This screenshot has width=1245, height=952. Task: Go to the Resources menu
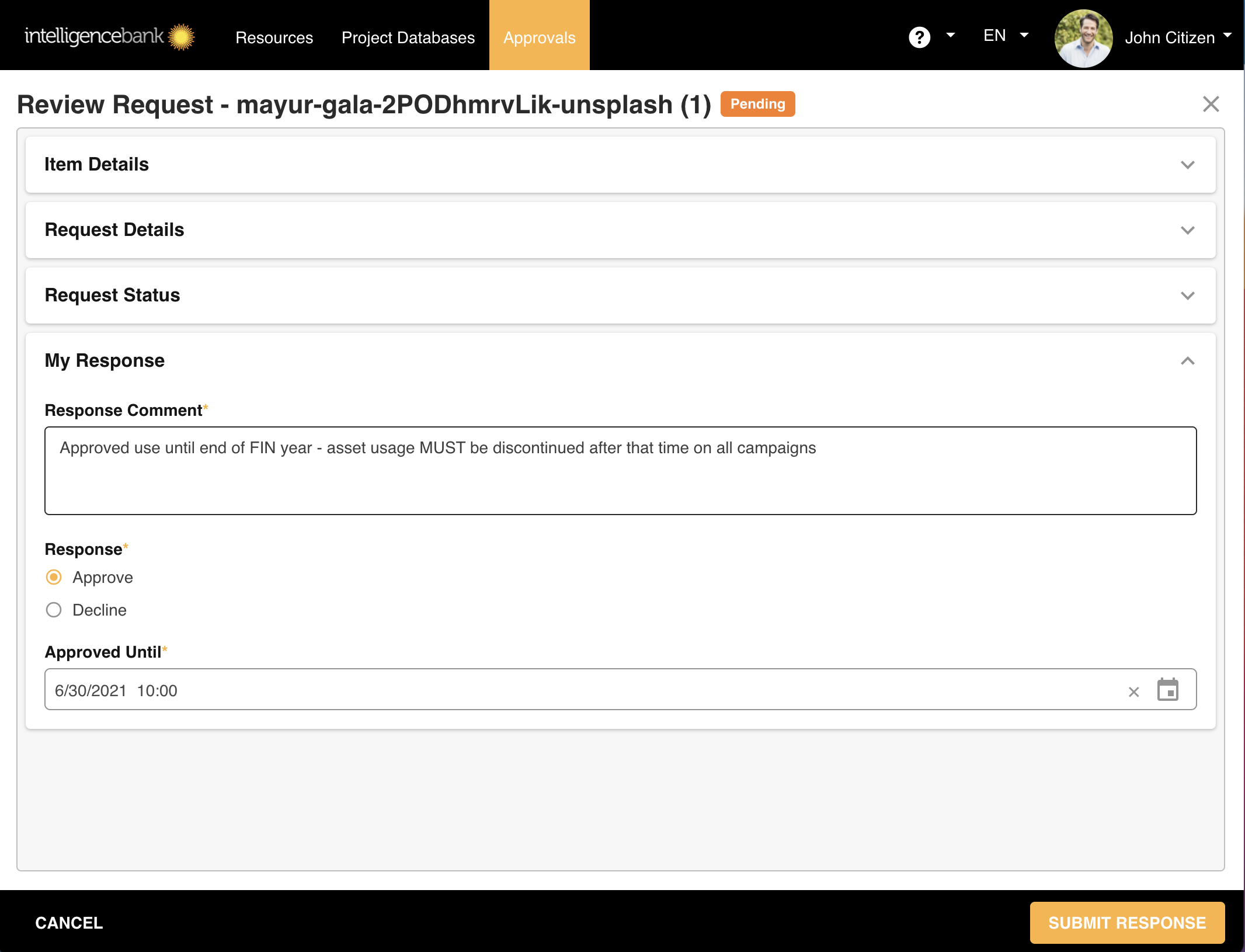tap(274, 37)
